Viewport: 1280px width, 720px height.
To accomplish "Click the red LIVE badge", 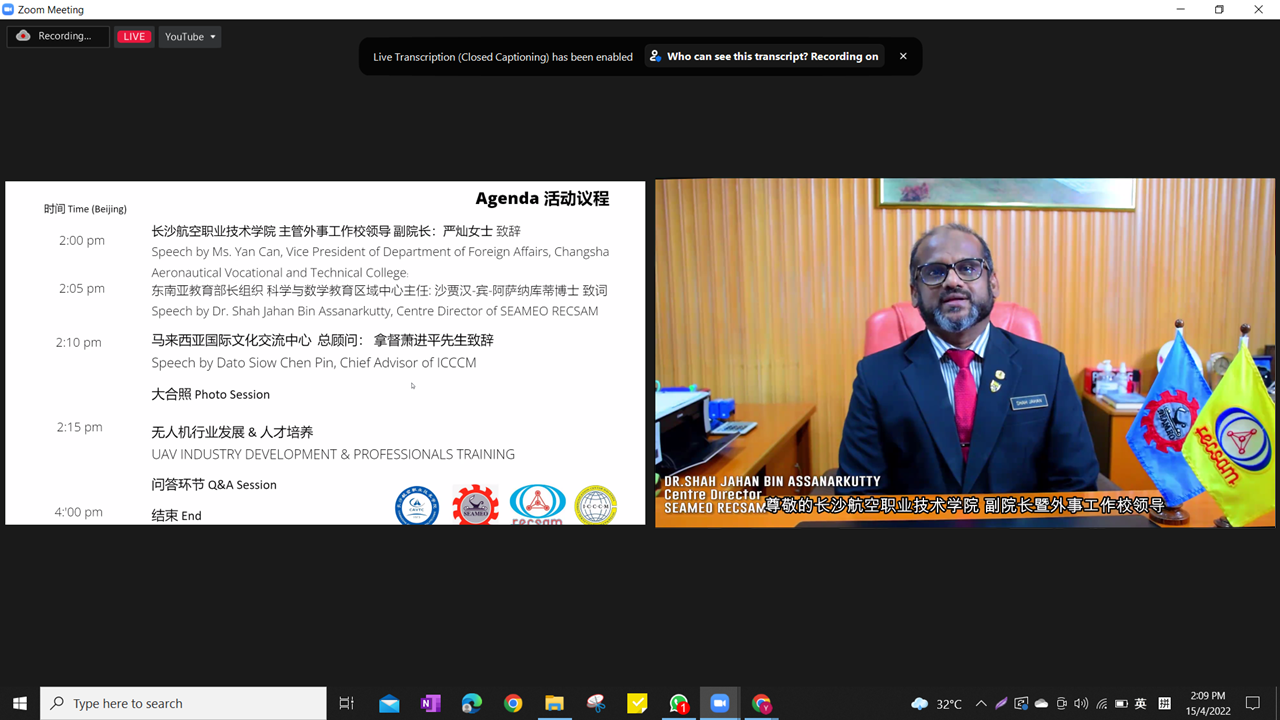I will click(x=134, y=37).
